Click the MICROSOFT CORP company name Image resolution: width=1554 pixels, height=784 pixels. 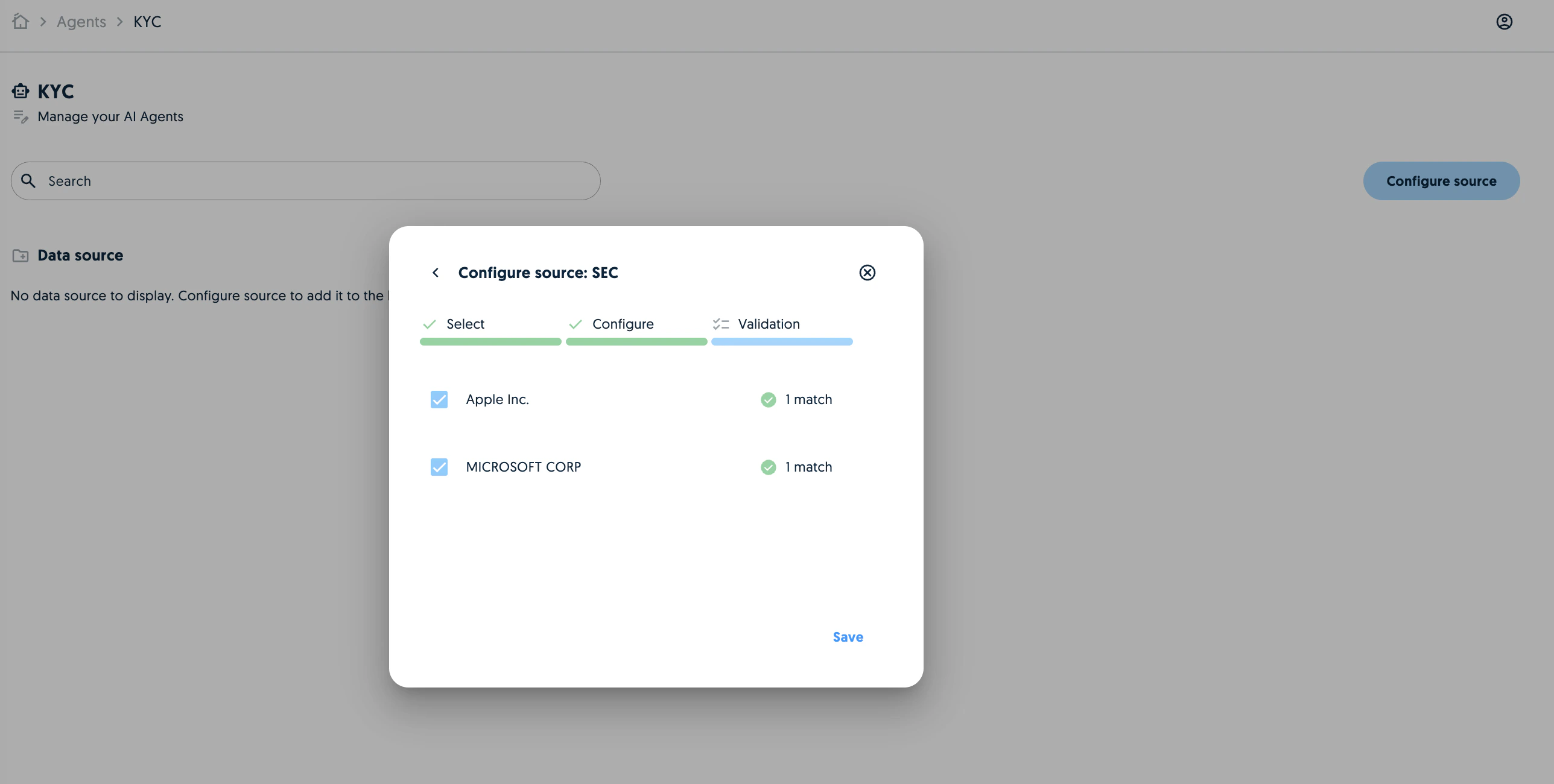524,467
